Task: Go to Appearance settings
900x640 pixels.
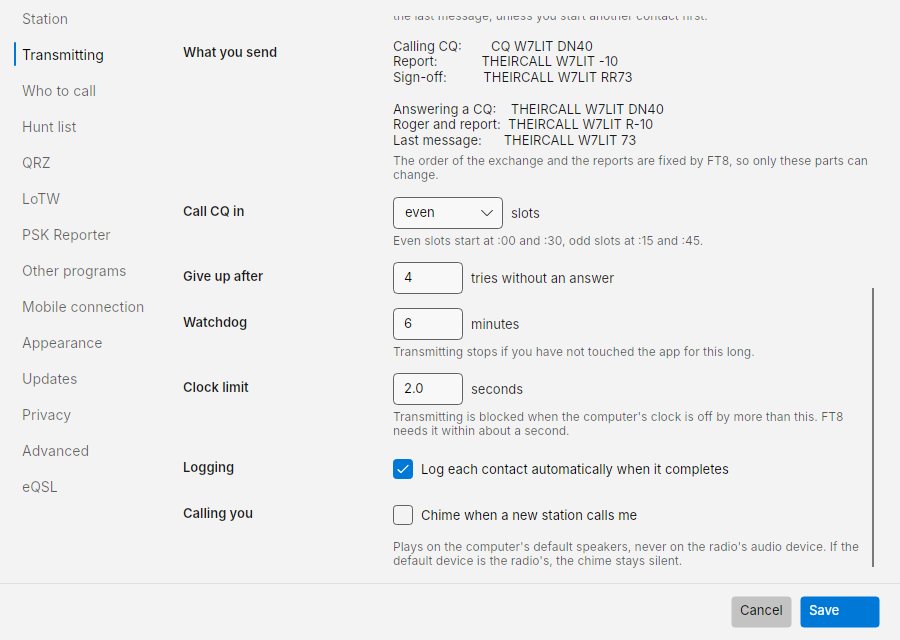Action: pyautogui.click(x=62, y=343)
